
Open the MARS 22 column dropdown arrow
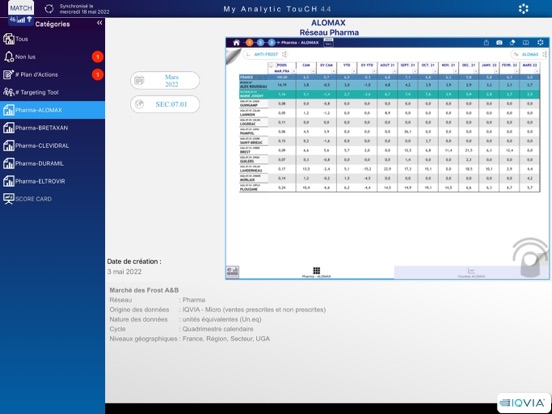coord(537,71)
